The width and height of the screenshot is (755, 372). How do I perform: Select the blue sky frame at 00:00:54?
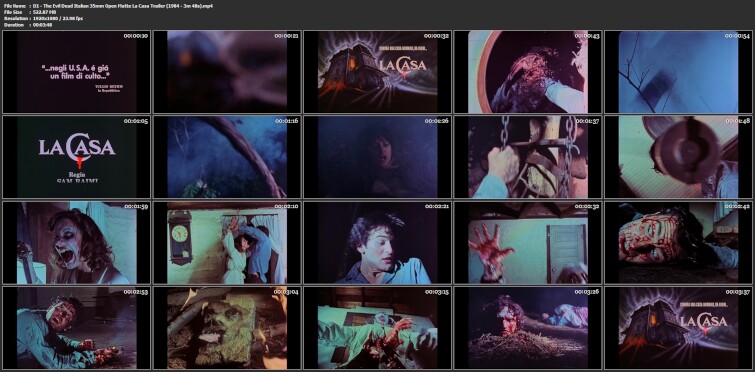click(x=678, y=72)
